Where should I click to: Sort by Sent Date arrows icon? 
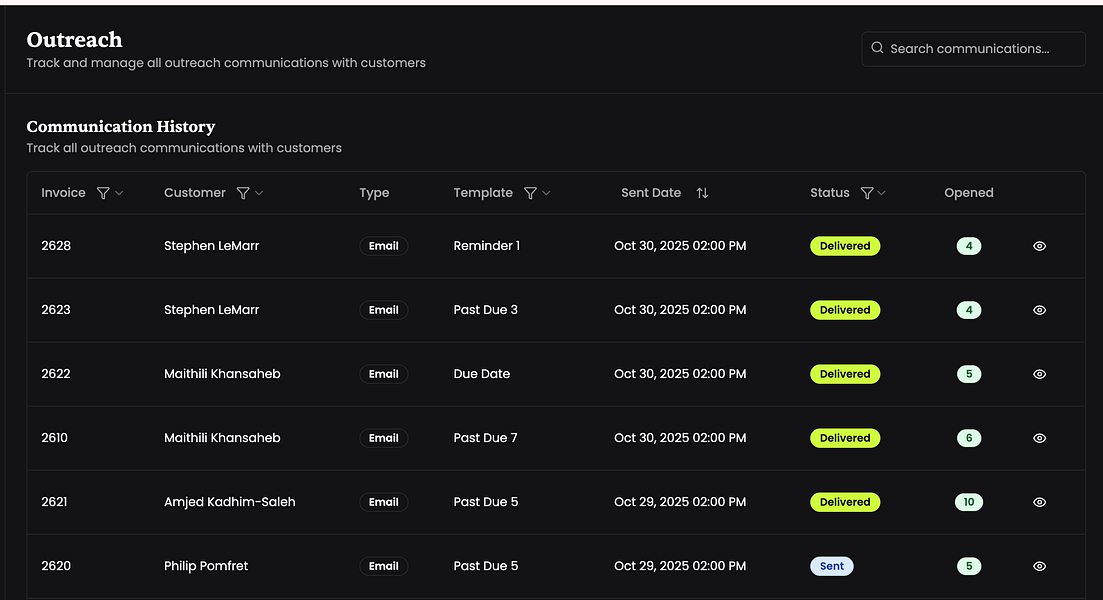point(702,193)
